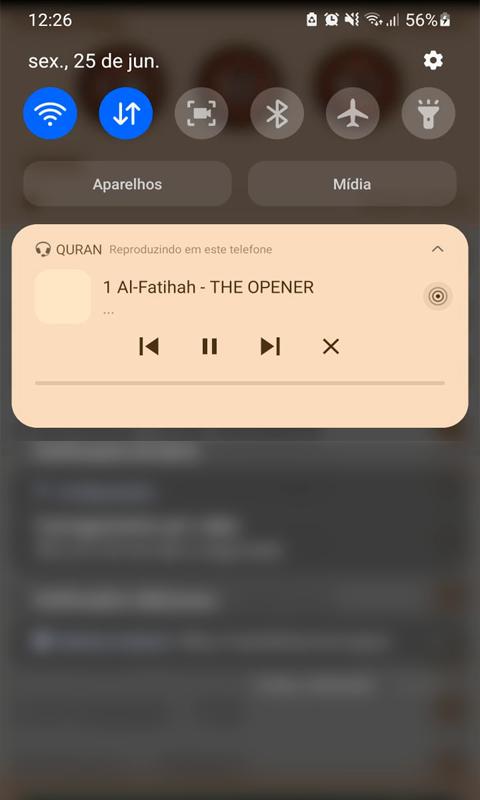The image size is (480, 800).
Task: Open the Mídia output panel
Action: [x=352, y=184]
